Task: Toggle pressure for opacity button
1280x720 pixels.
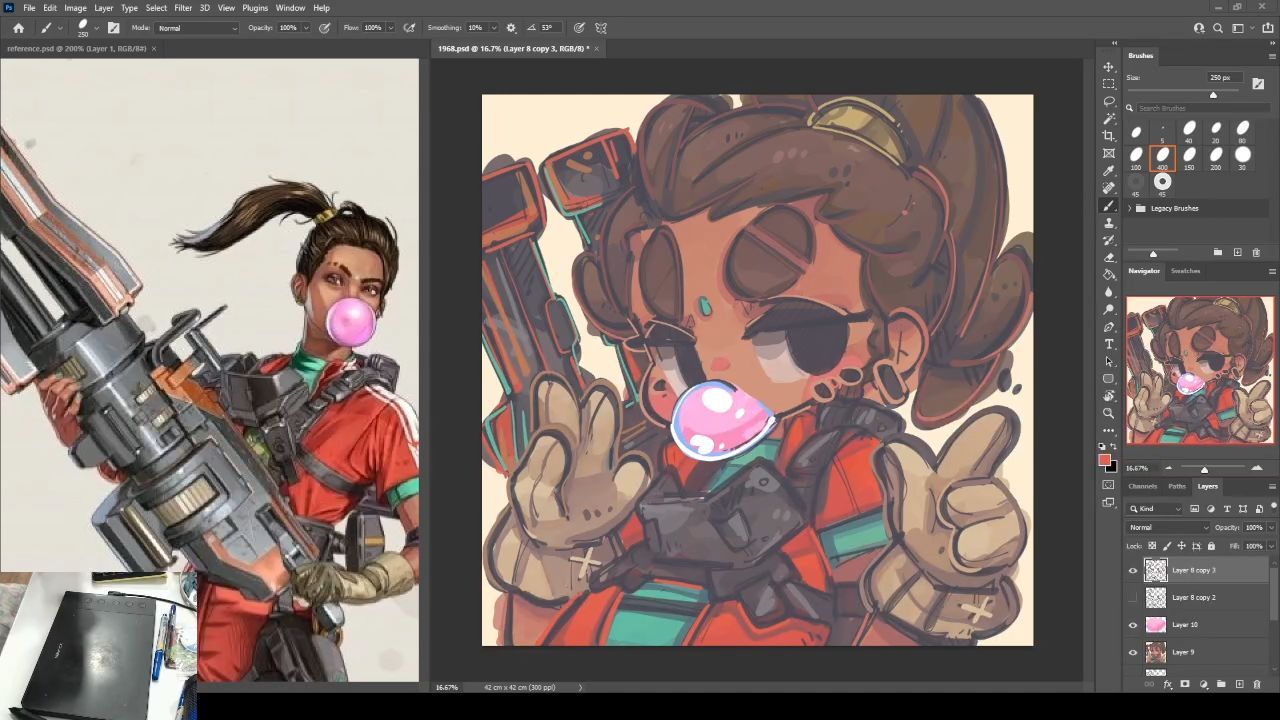Action: tap(324, 28)
